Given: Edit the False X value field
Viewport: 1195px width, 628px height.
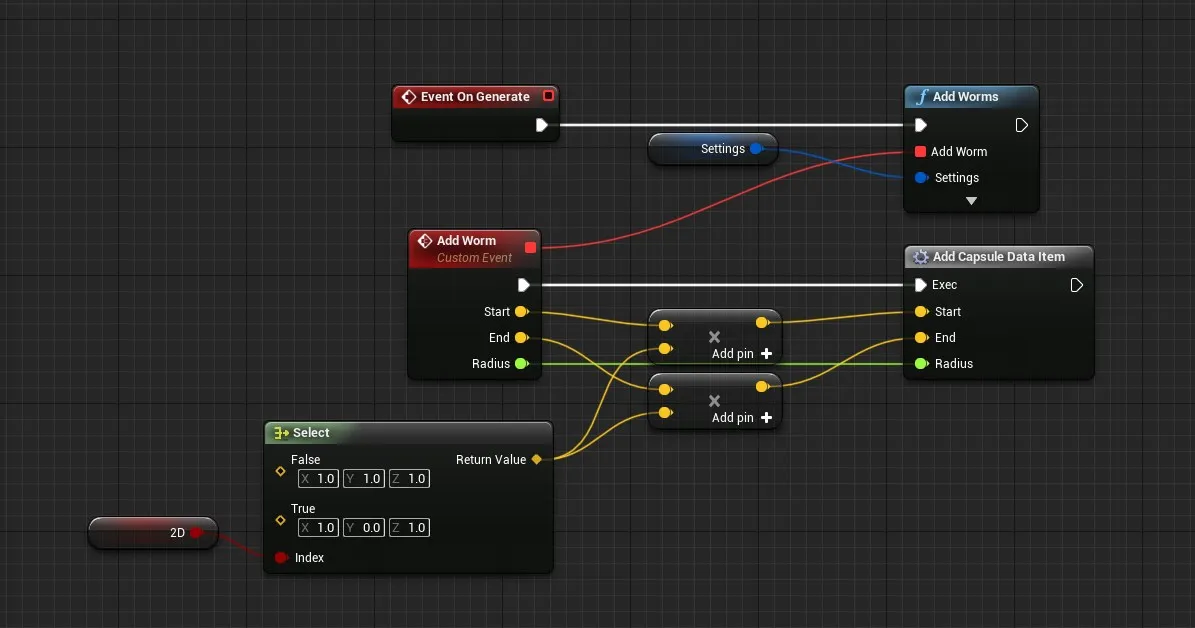Looking at the screenshot, I should 325,479.
